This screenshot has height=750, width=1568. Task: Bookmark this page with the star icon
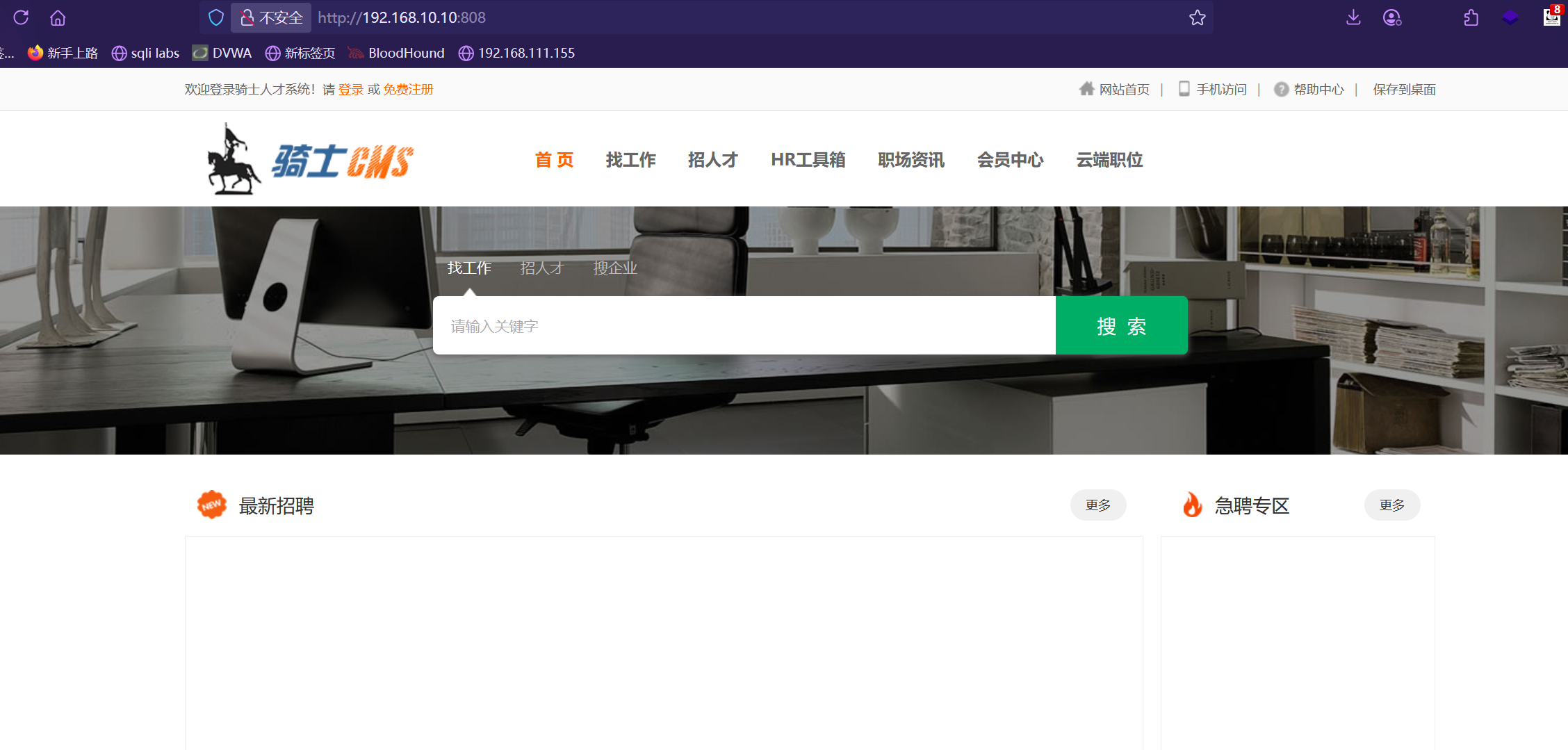click(1197, 17)
